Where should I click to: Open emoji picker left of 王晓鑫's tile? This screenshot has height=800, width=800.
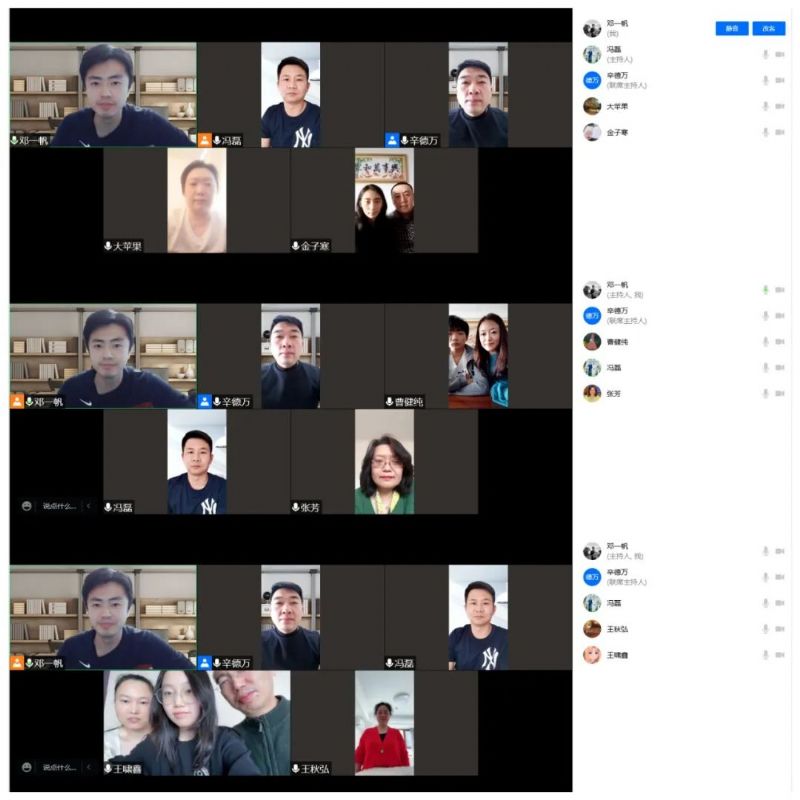27,768
